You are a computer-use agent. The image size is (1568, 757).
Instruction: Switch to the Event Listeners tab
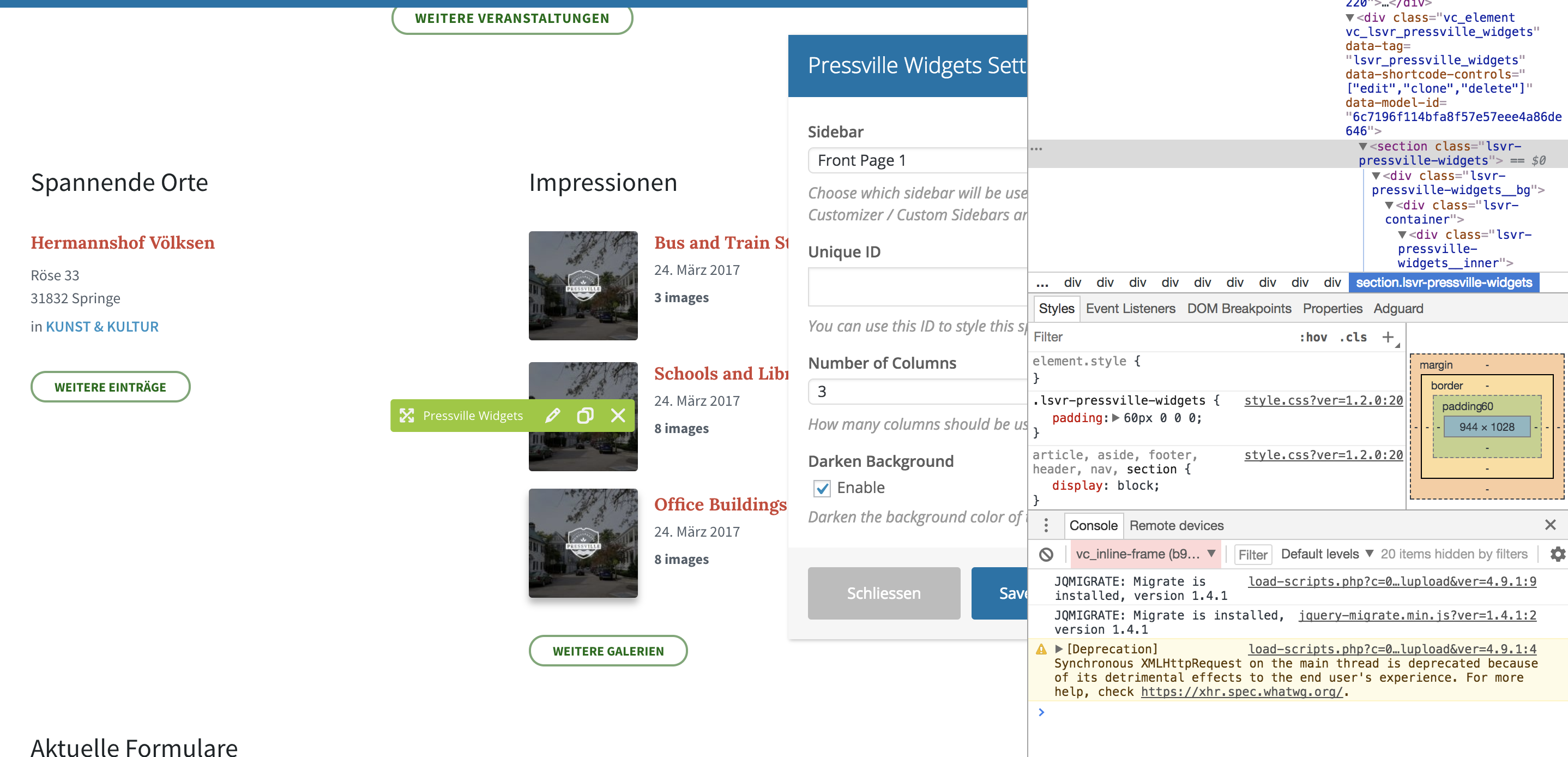click(x=1130, y=309)
